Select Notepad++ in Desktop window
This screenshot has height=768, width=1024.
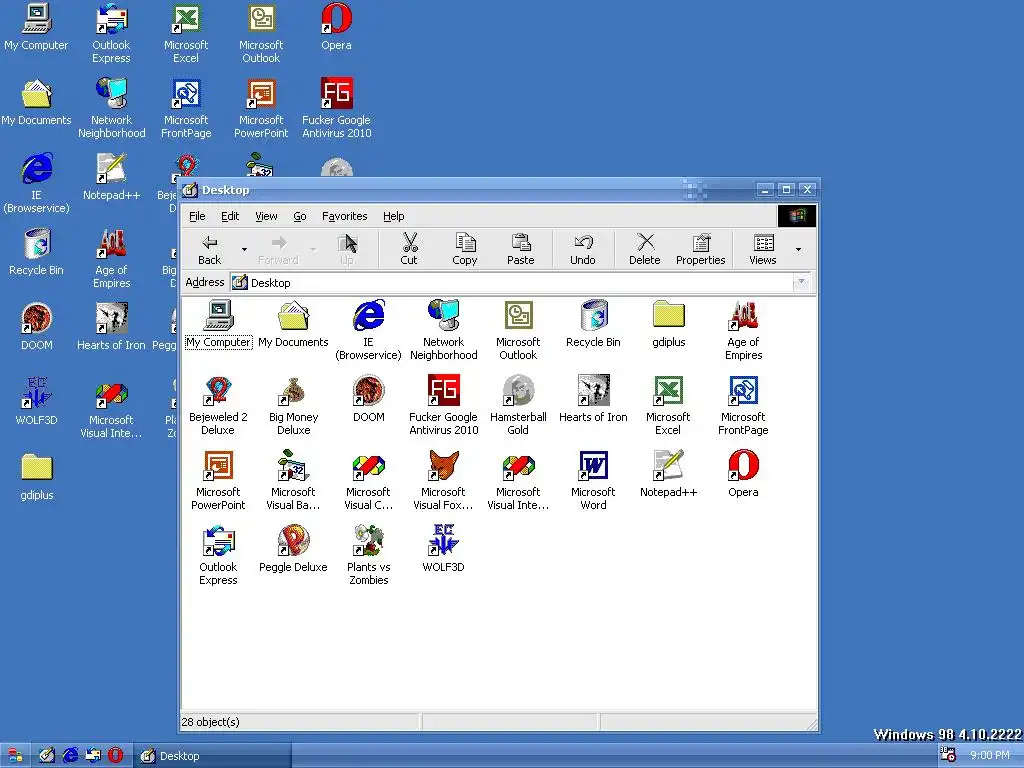(669, 474)
